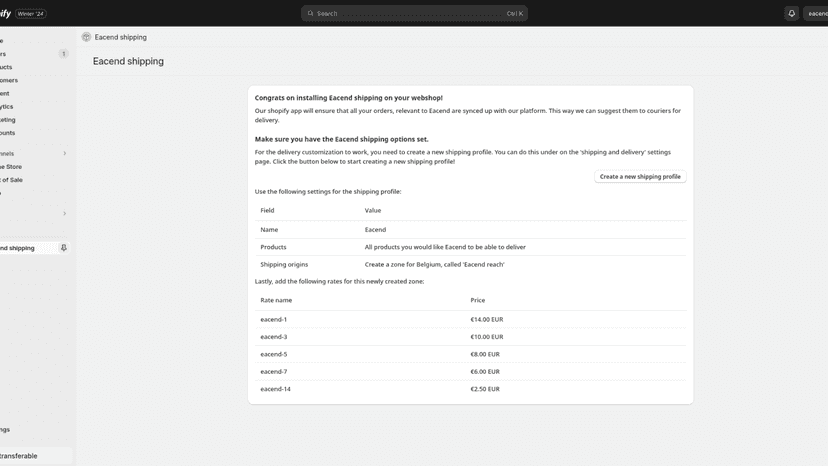Click the search magnifier icon

310,14
